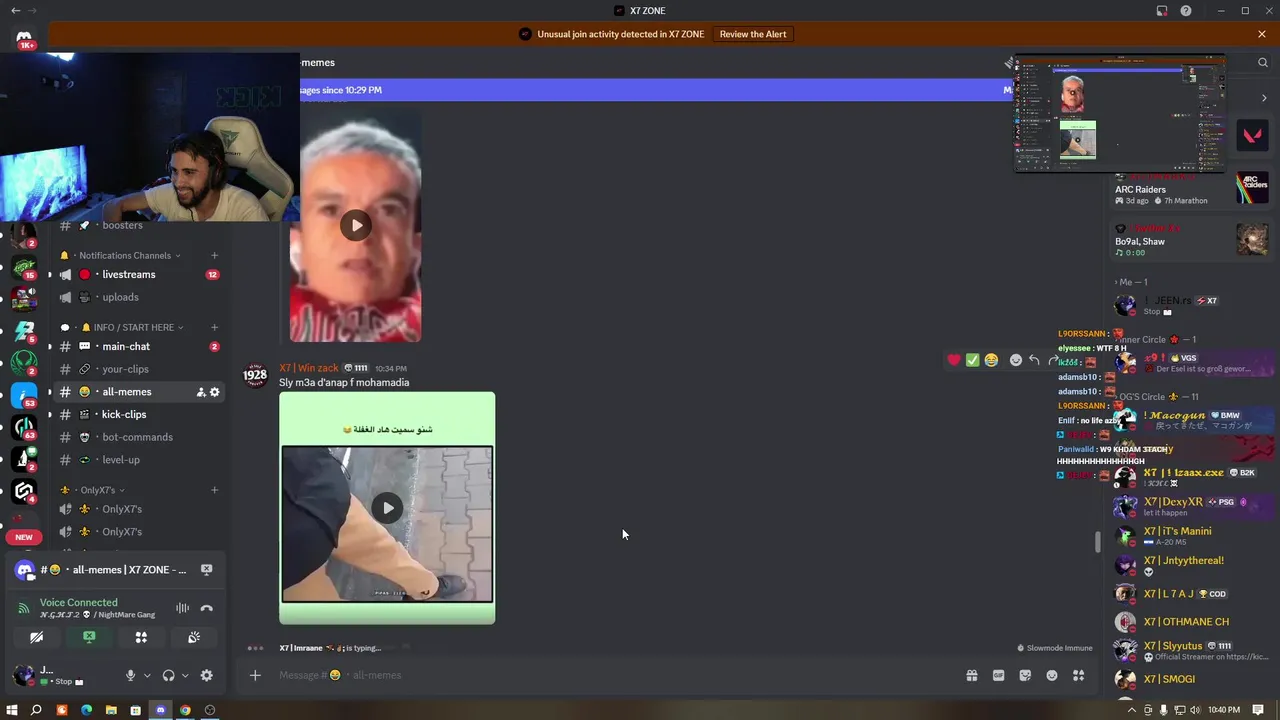
Task: Open the help icon in title bar
Action: [1186, 11]
